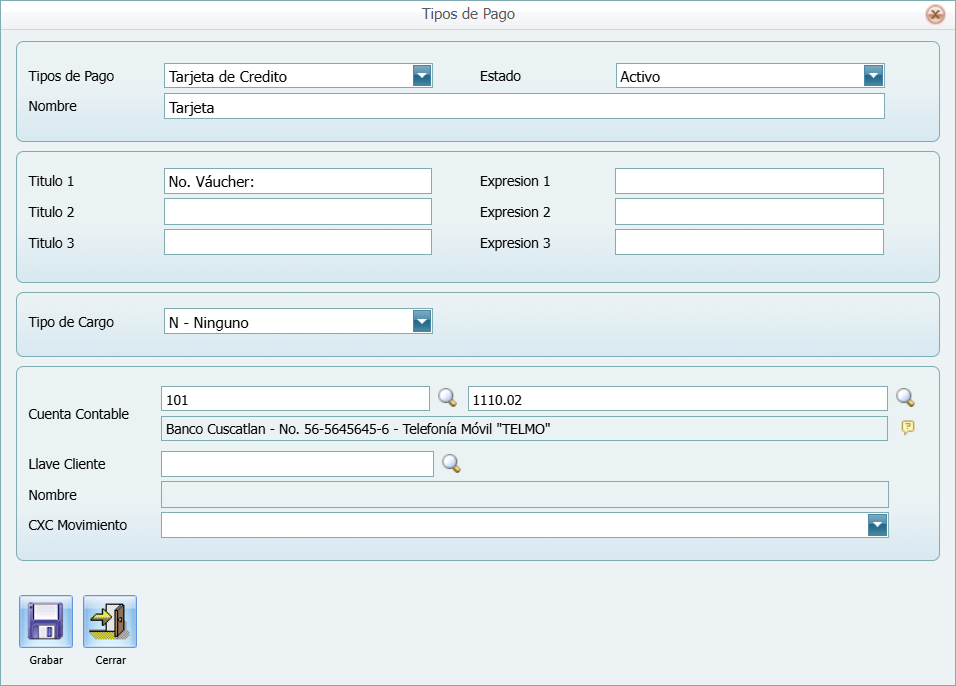Open the Tipos de Pago dropdown
The image size is (956, 686).
[x=421, y=76]
